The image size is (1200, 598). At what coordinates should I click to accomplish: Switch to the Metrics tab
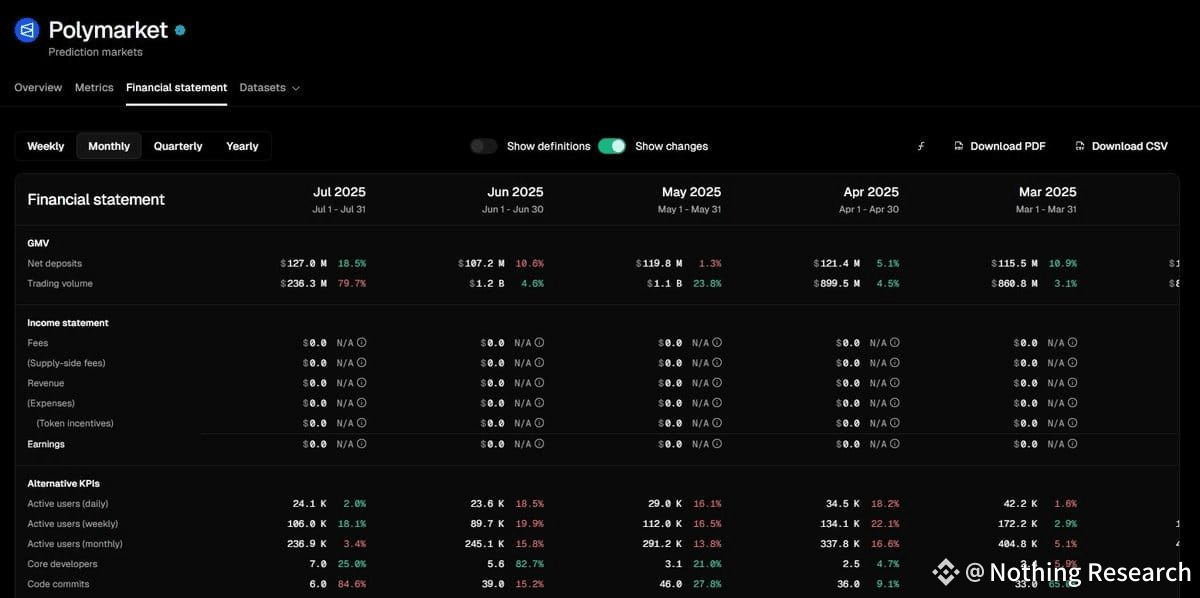[94, 88]
